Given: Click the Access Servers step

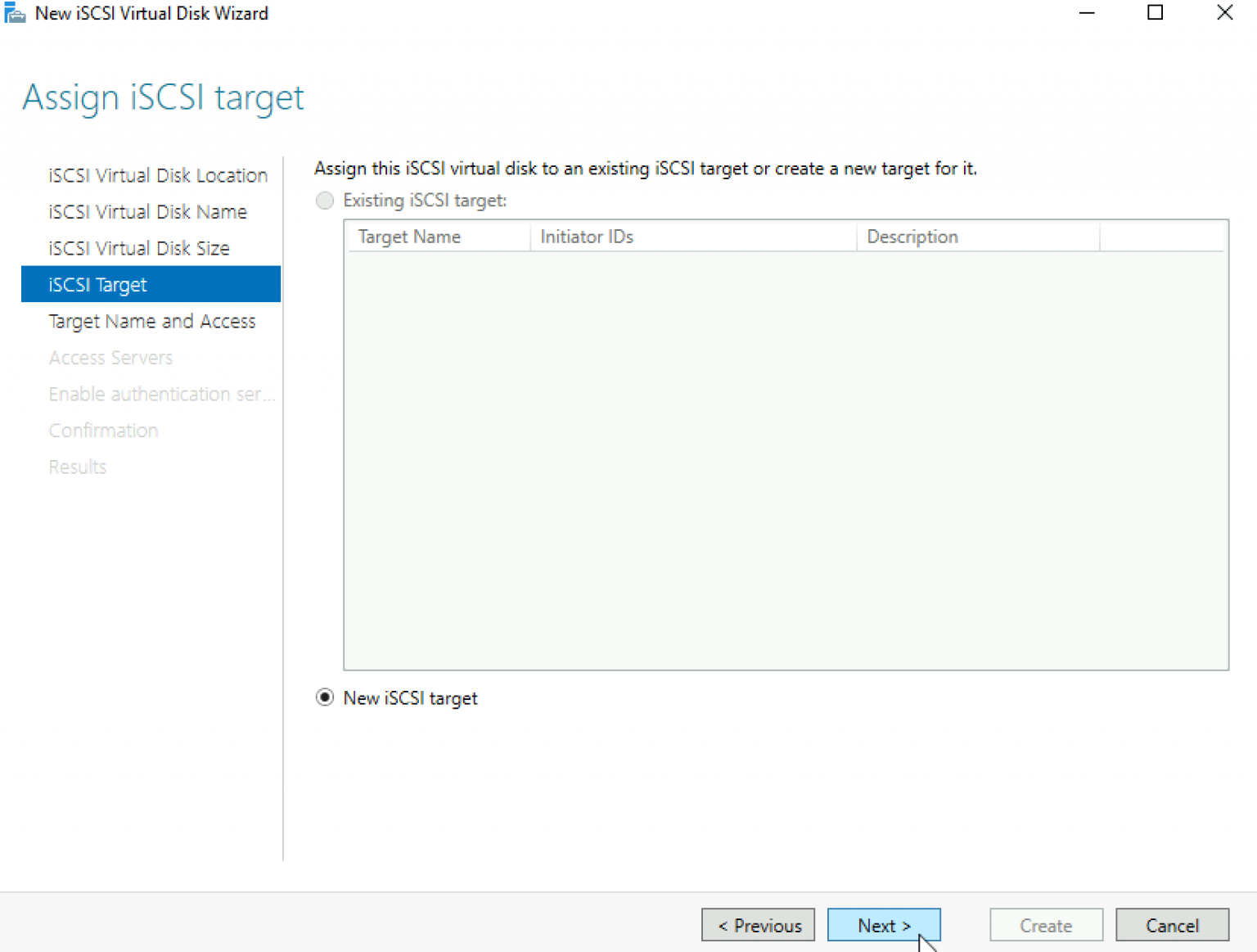Looking at the screenshot, I should 110,358.
